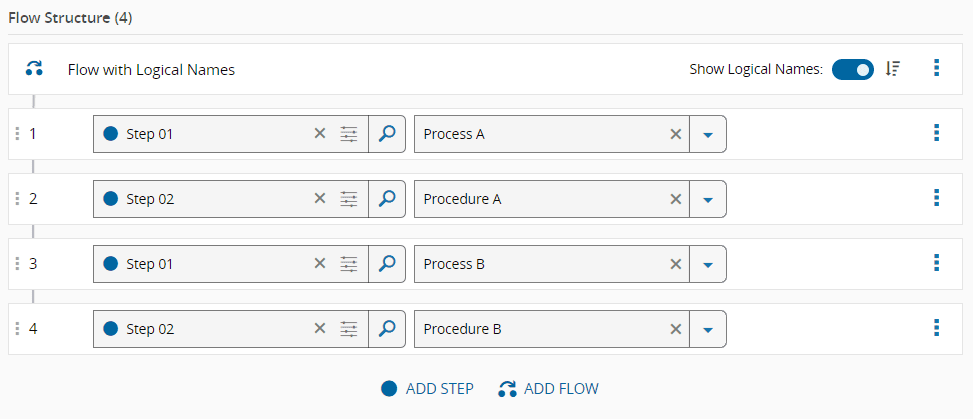Open settings sliders icon in row 2
Image resolution: width=973 pixels, height=419 pixels.
pyautogui.click(x=348, y=199)
